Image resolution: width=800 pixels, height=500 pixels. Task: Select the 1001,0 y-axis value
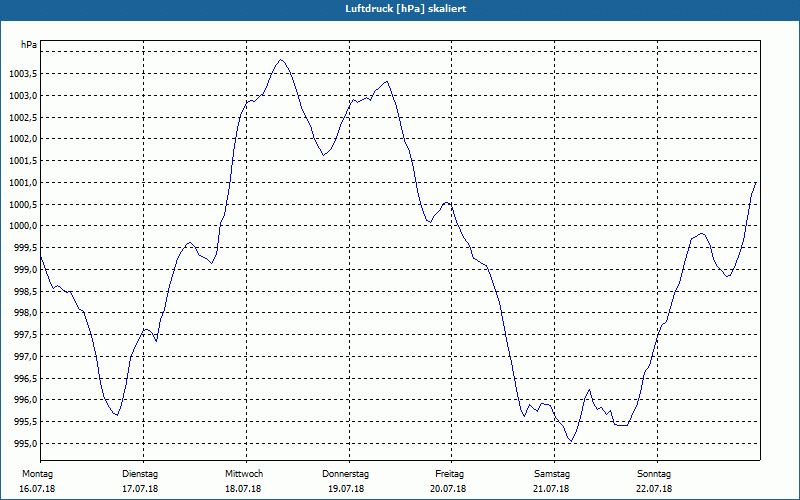pos(23,183)
